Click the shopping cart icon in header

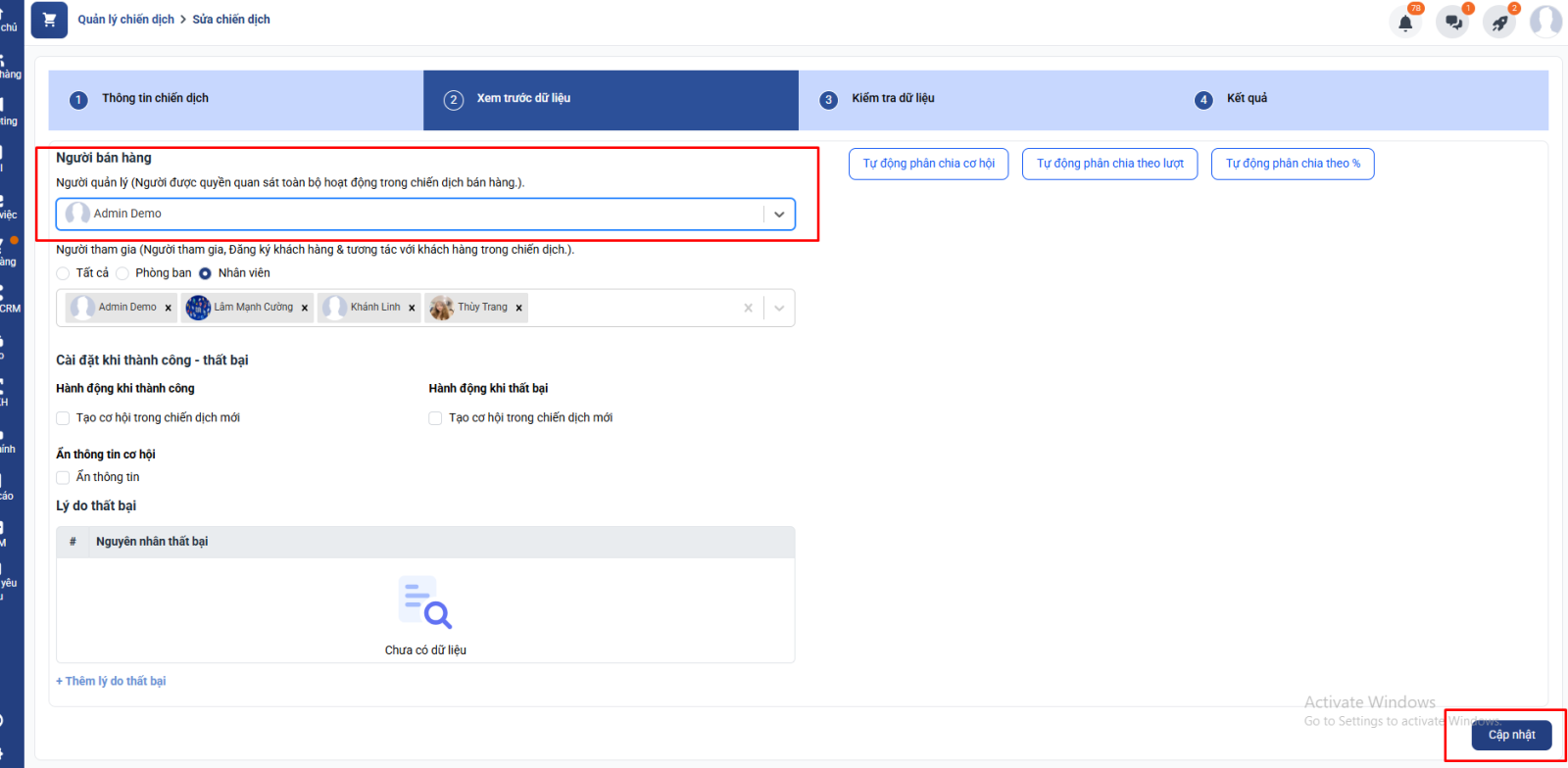[49, 20]
